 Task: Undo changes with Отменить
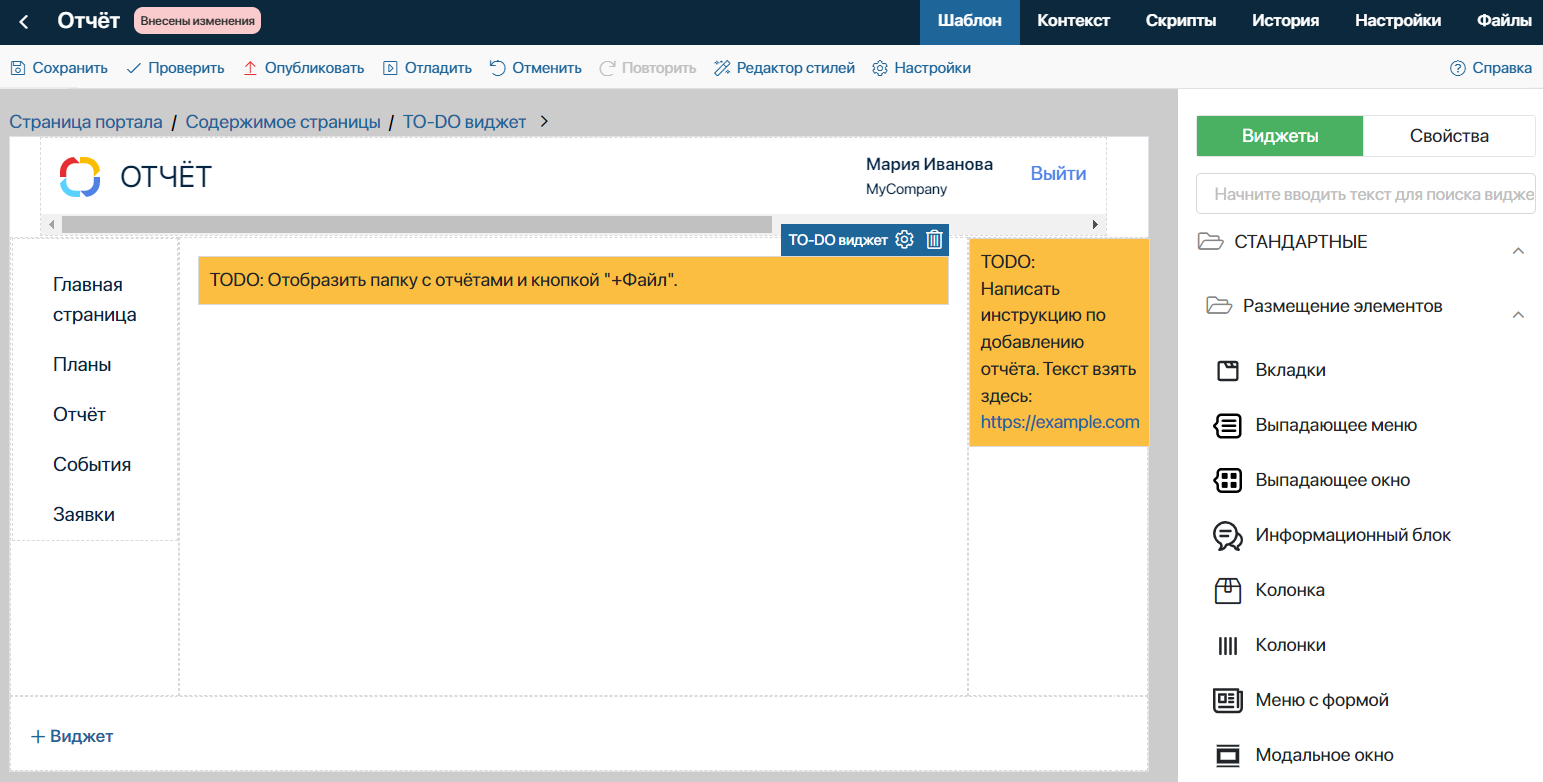[x=535, y=68]
